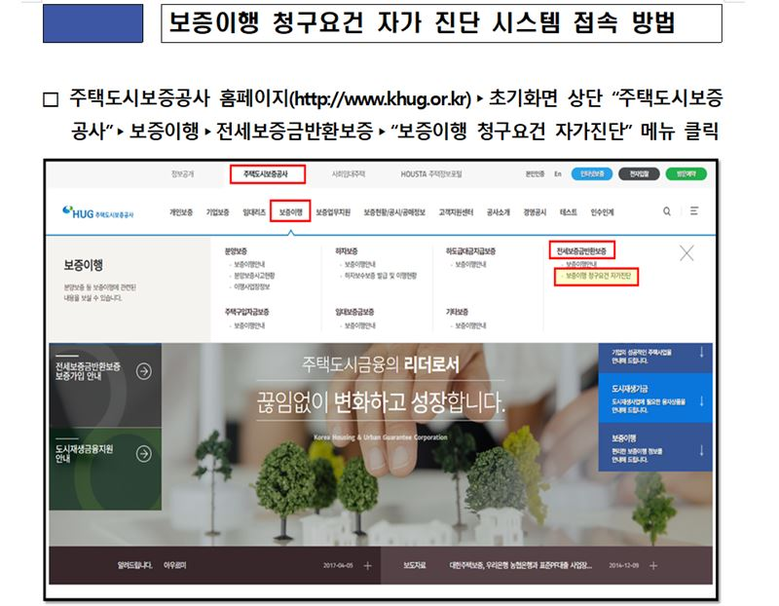Viewport: 779px width, 606px height.
Task: Click plus icon next to 보도자료 date
Action: 653,566
